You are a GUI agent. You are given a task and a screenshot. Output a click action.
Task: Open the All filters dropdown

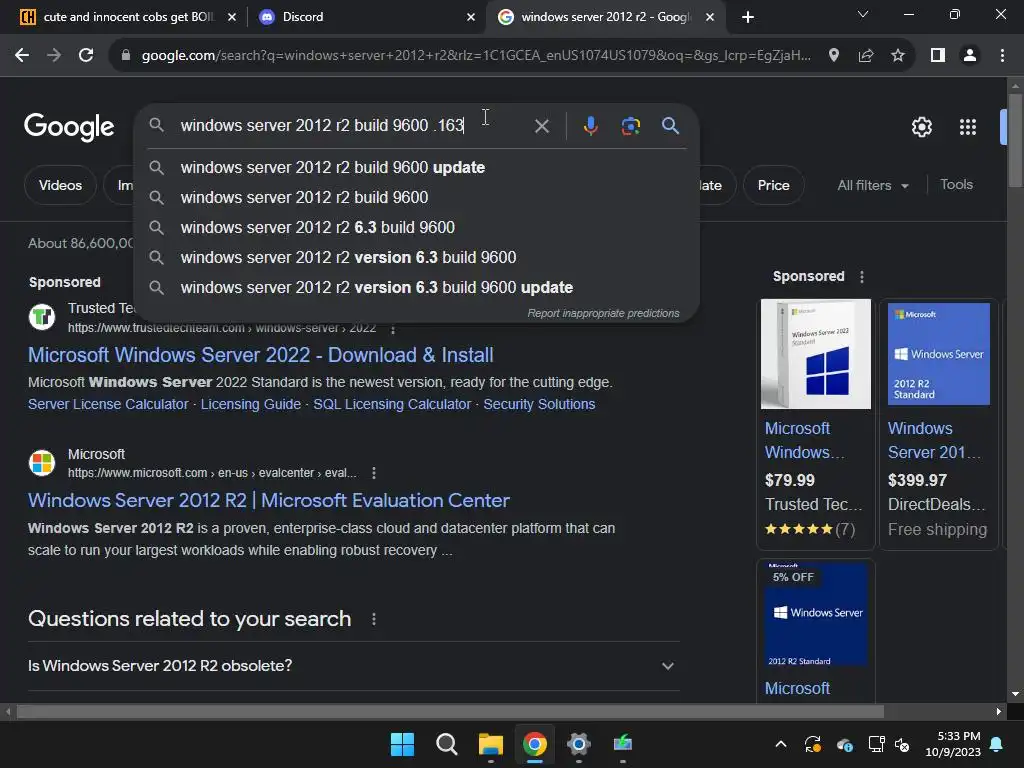click(872, 185)
